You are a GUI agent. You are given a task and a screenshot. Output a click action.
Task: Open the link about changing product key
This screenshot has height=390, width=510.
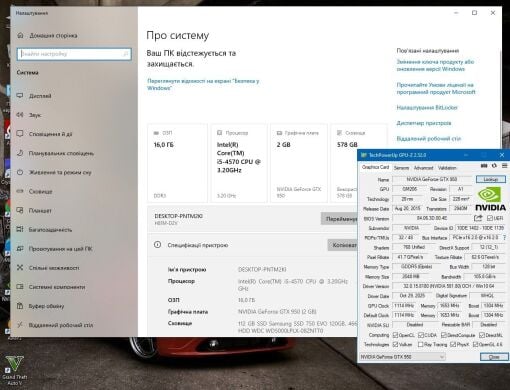pos(435,65)
